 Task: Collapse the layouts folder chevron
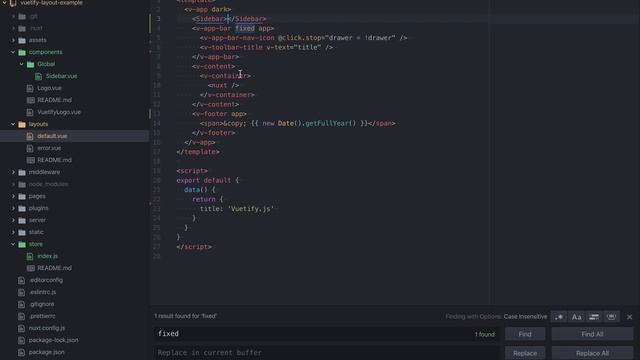click(13, 124)
